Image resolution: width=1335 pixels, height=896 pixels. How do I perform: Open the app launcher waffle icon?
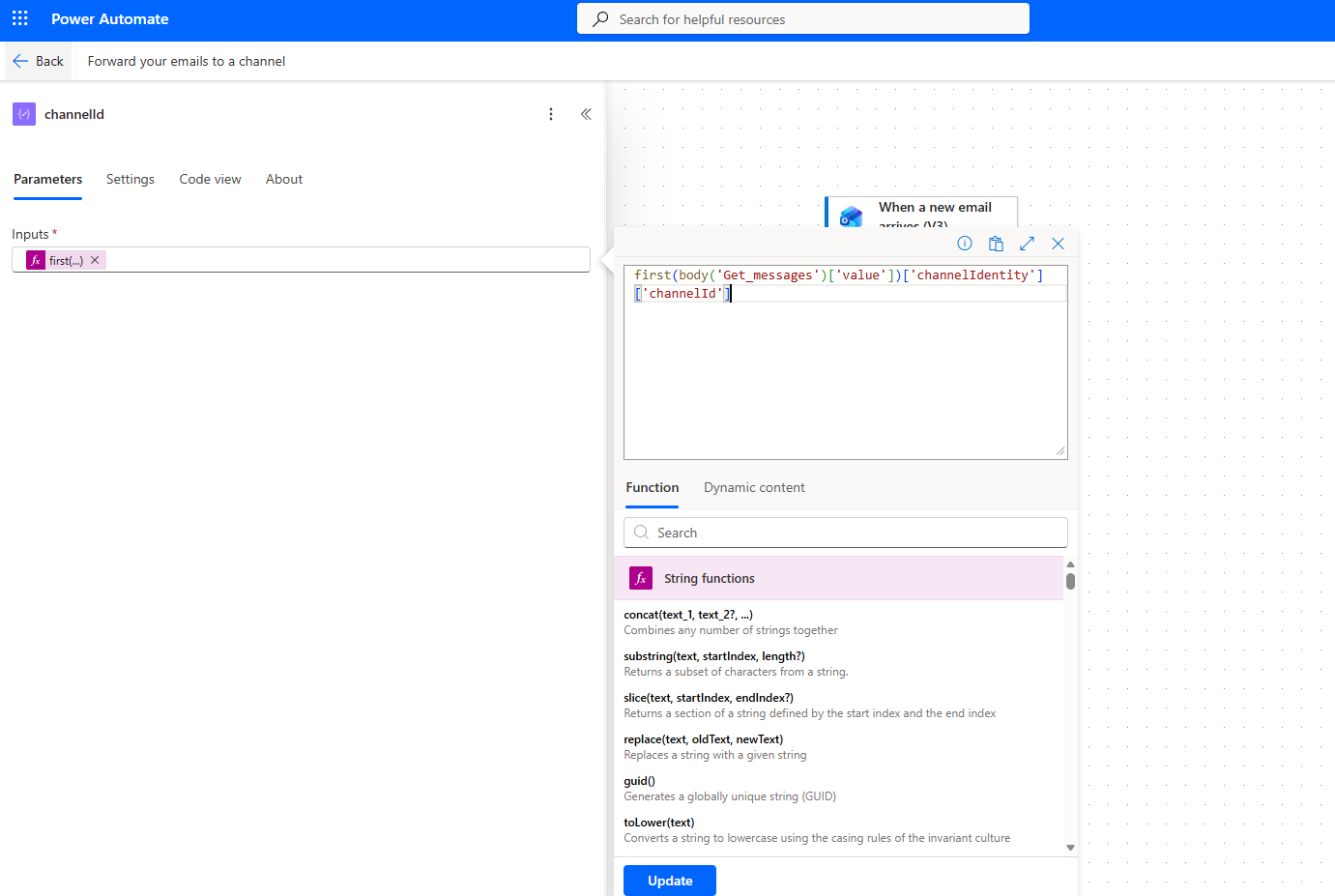(x=20, y=19)
